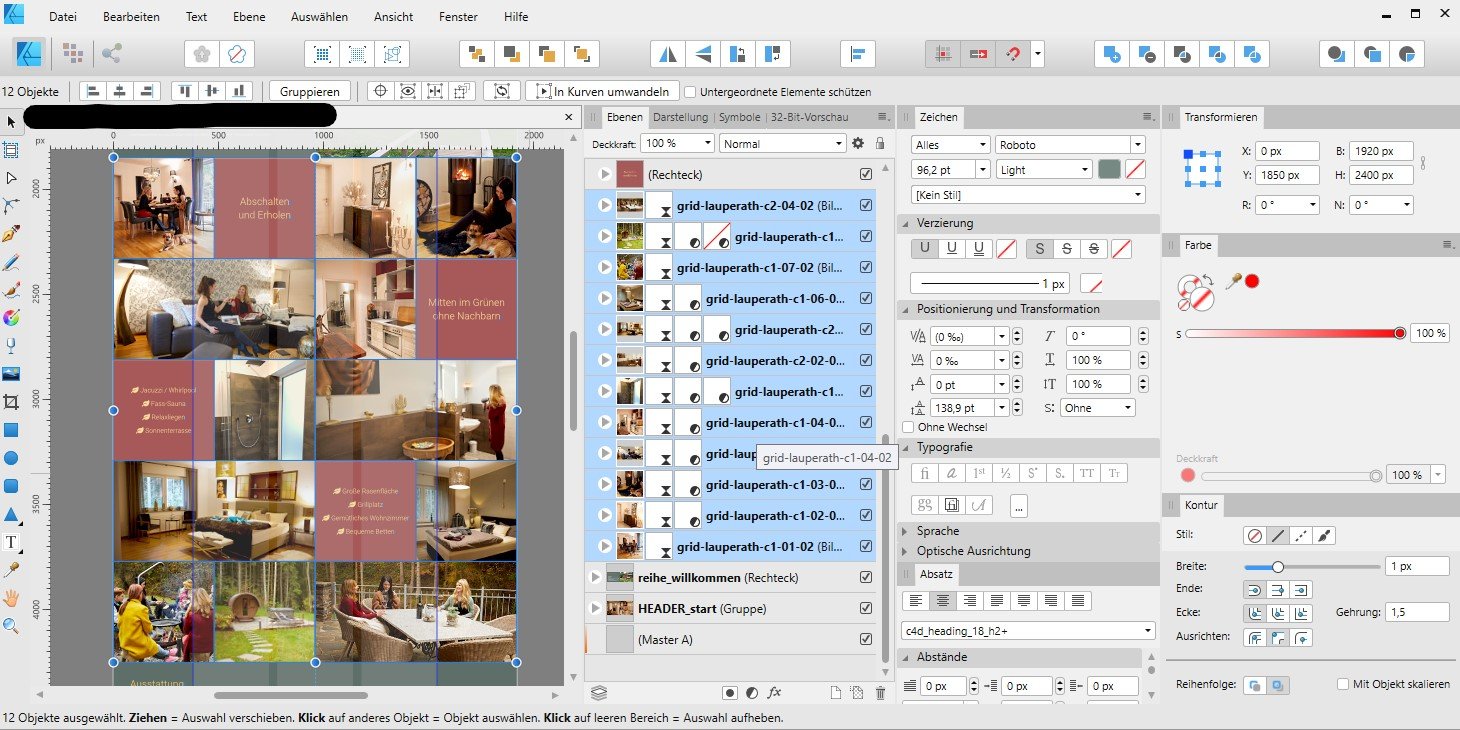
Task: Toggle visibility of reihe_willkommen layer
Action: (x=866, y=577)
